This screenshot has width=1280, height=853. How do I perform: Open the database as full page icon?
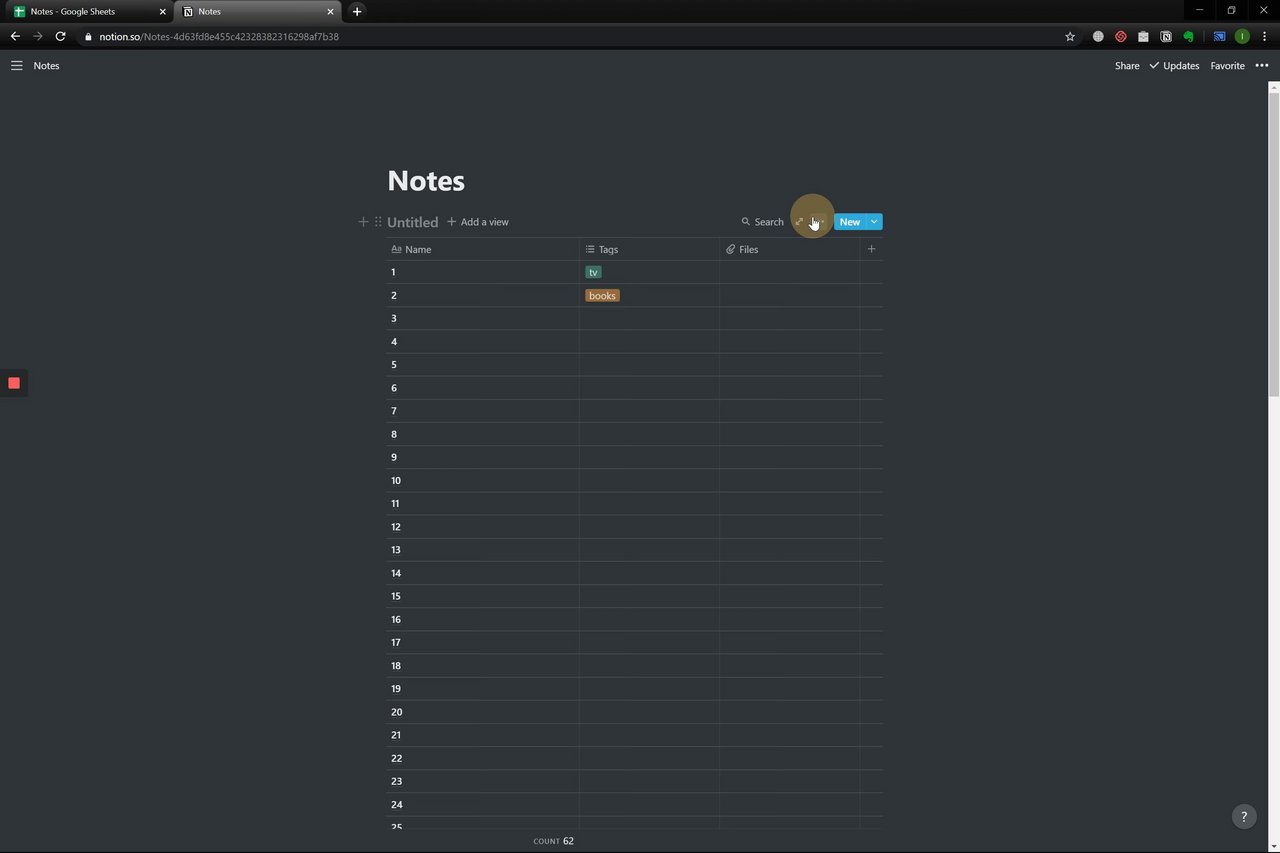[x=799, y=222]
